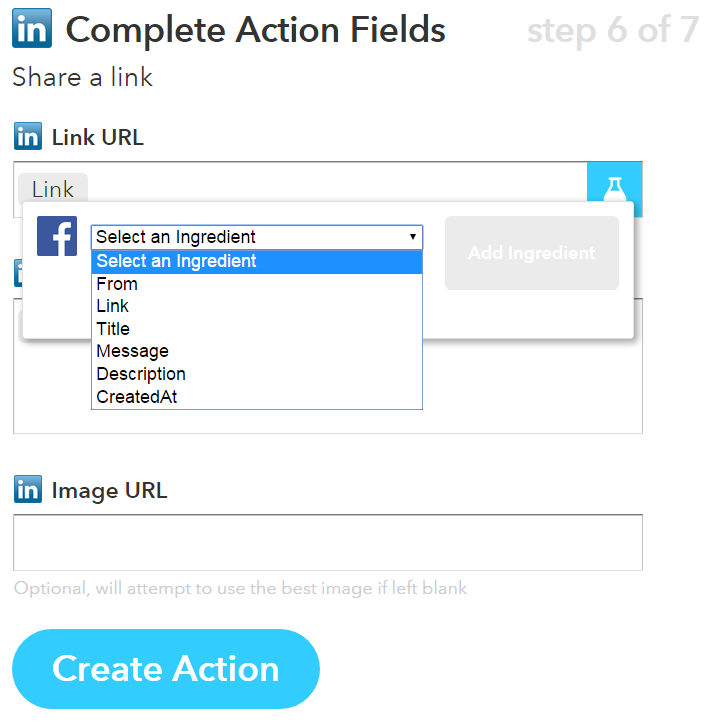Click the step 6 of 7 indicator
705x722 pixels.
click(612, 31)
